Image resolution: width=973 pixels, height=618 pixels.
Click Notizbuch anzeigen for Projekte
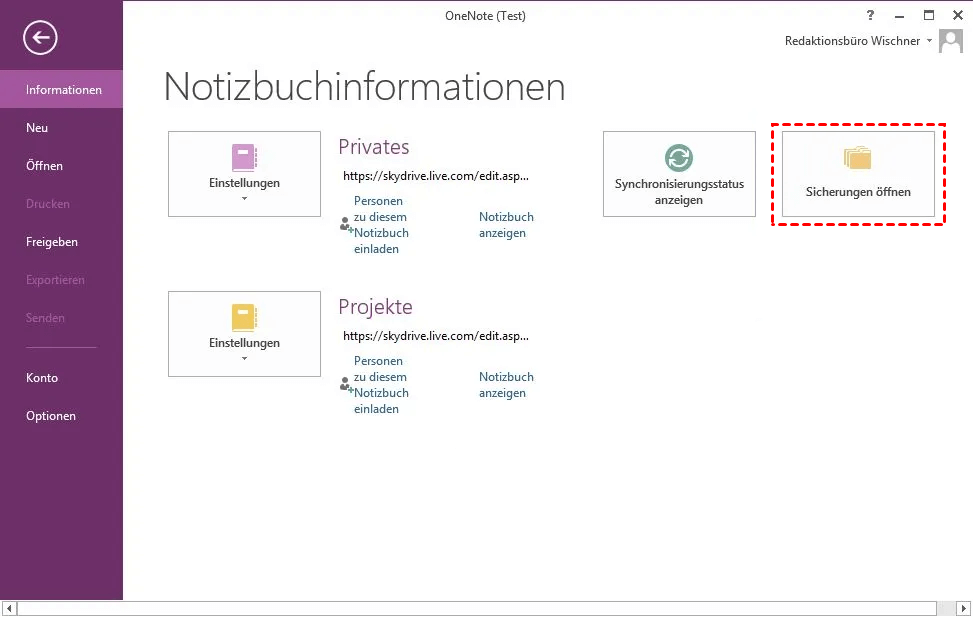point(506,385)
